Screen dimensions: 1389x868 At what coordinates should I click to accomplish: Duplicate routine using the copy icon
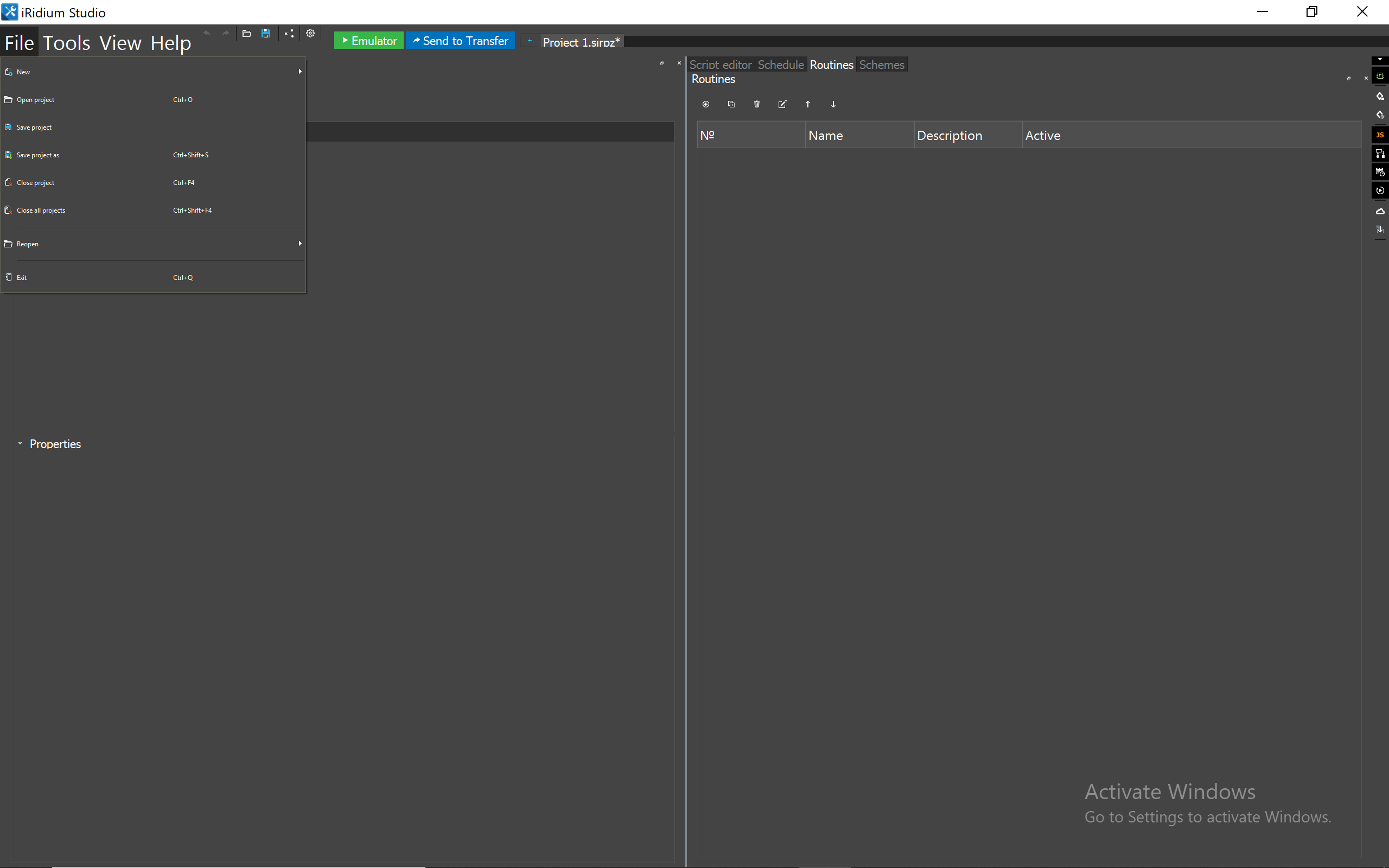[731, 104]
